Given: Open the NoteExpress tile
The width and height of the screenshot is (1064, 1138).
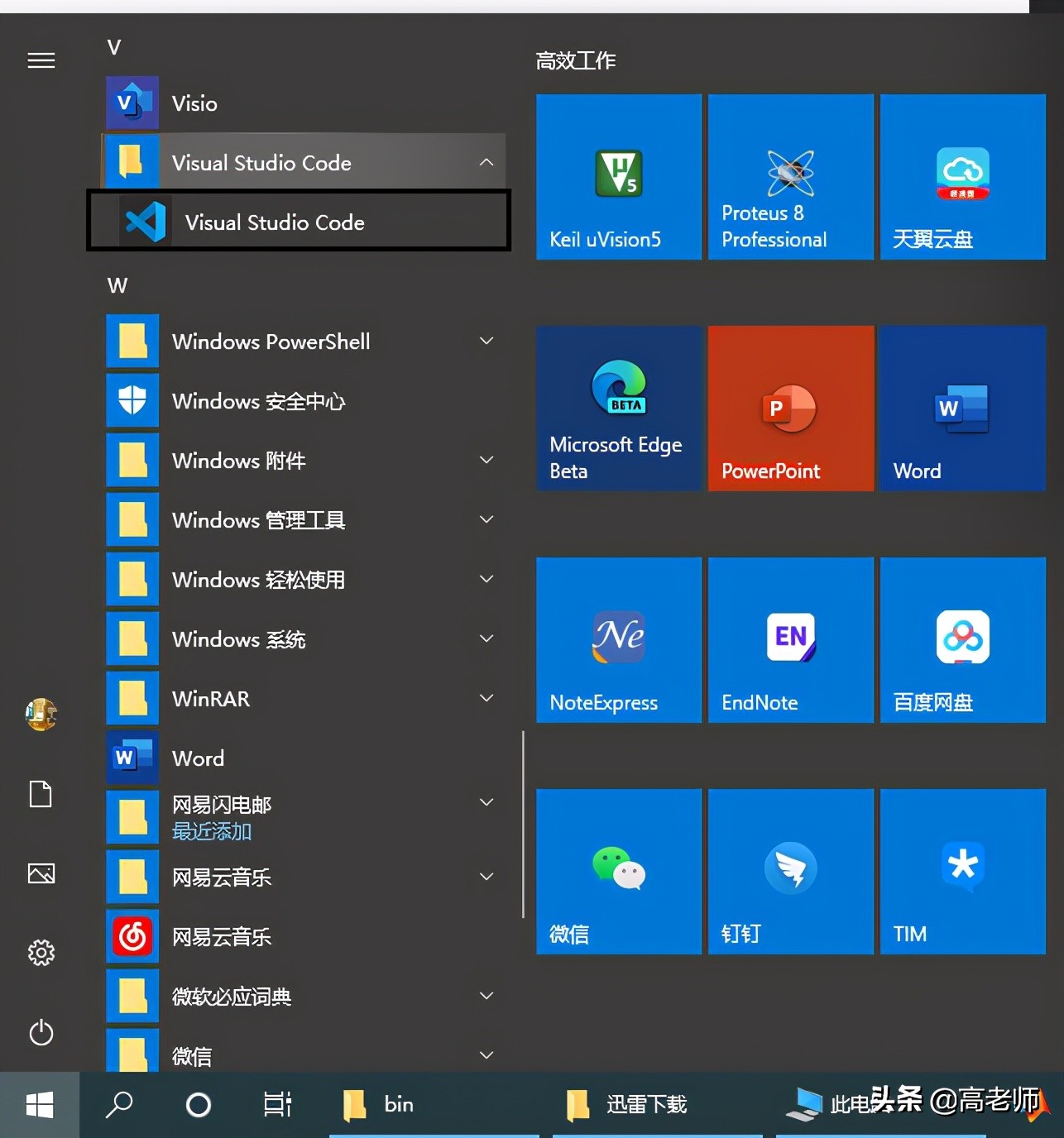Looking at the screenshot, I should pyautogui.click(x=619, y=640).
